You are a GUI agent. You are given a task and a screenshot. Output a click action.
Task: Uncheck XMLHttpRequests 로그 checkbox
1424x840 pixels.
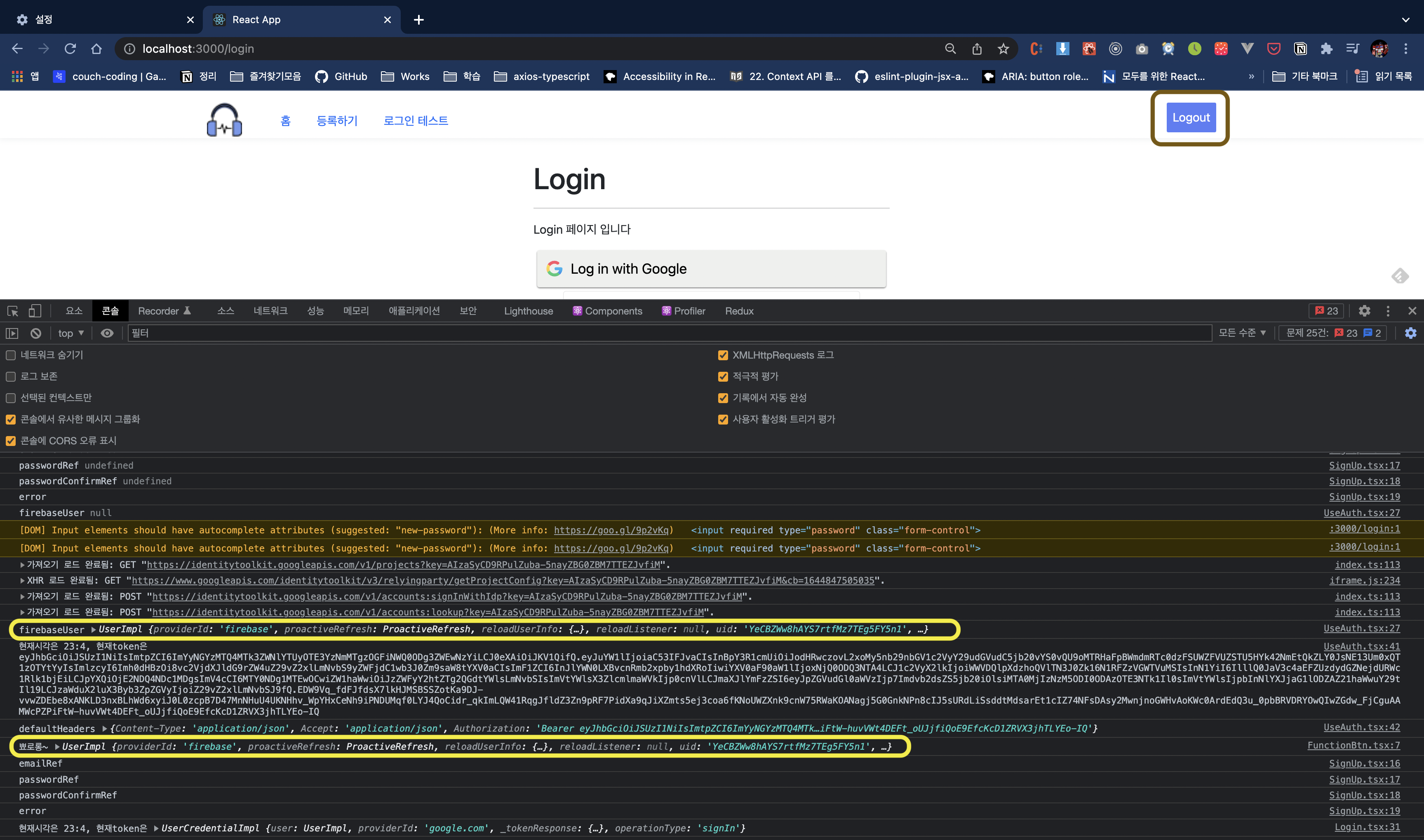(722, 355)
